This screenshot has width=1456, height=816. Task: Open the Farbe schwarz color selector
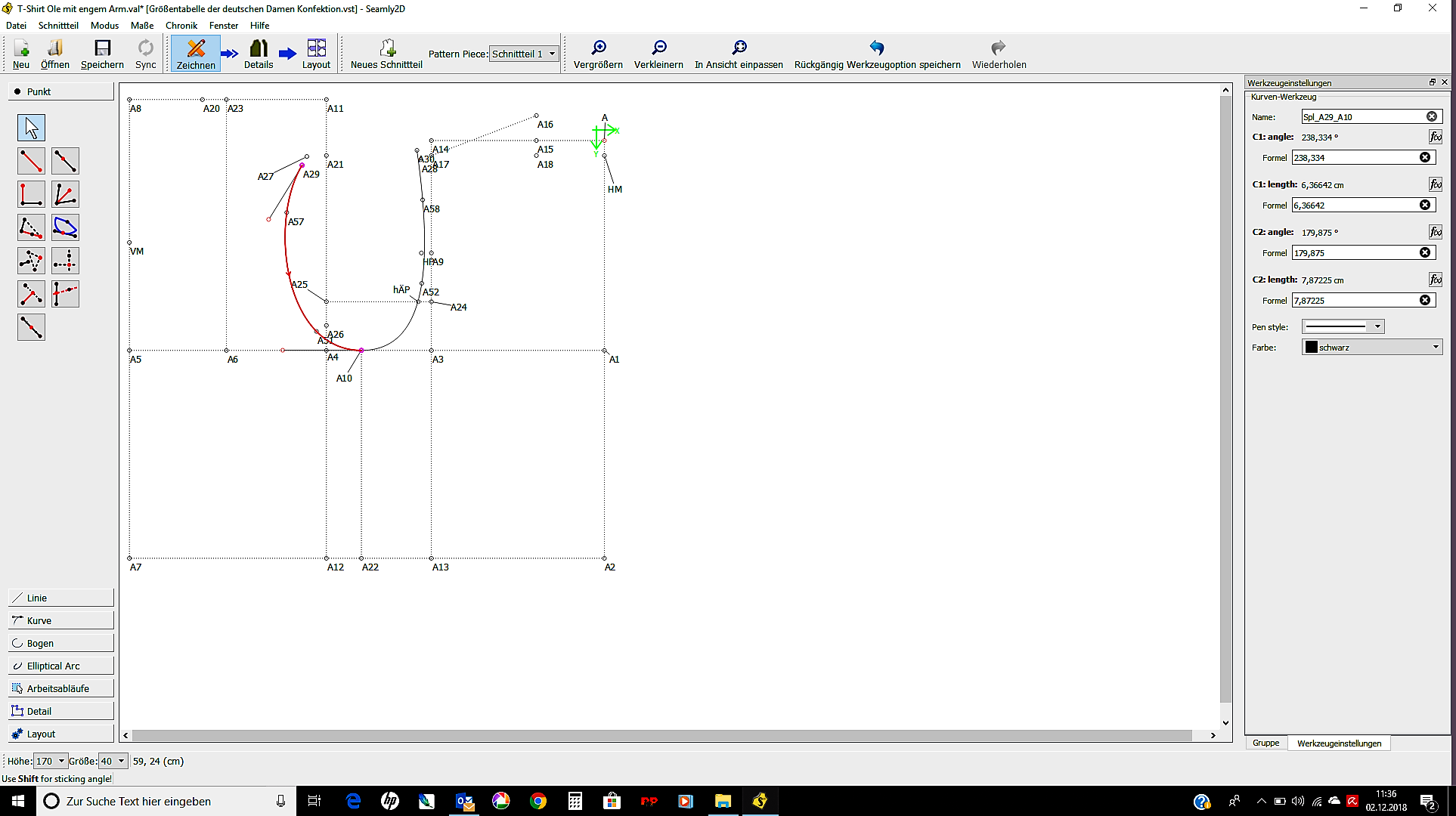[1371, 347]
